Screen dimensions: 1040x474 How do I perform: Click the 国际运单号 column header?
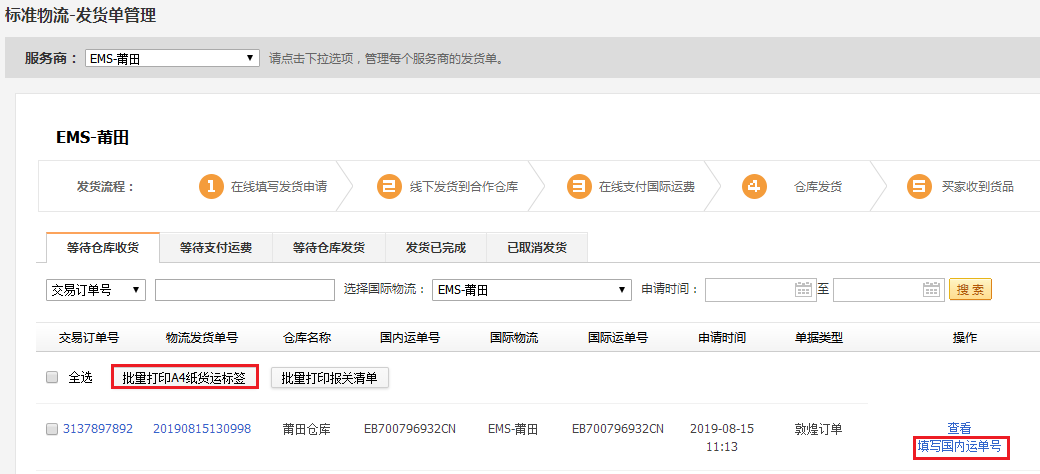pyautogui.click(x=618, y=337)
